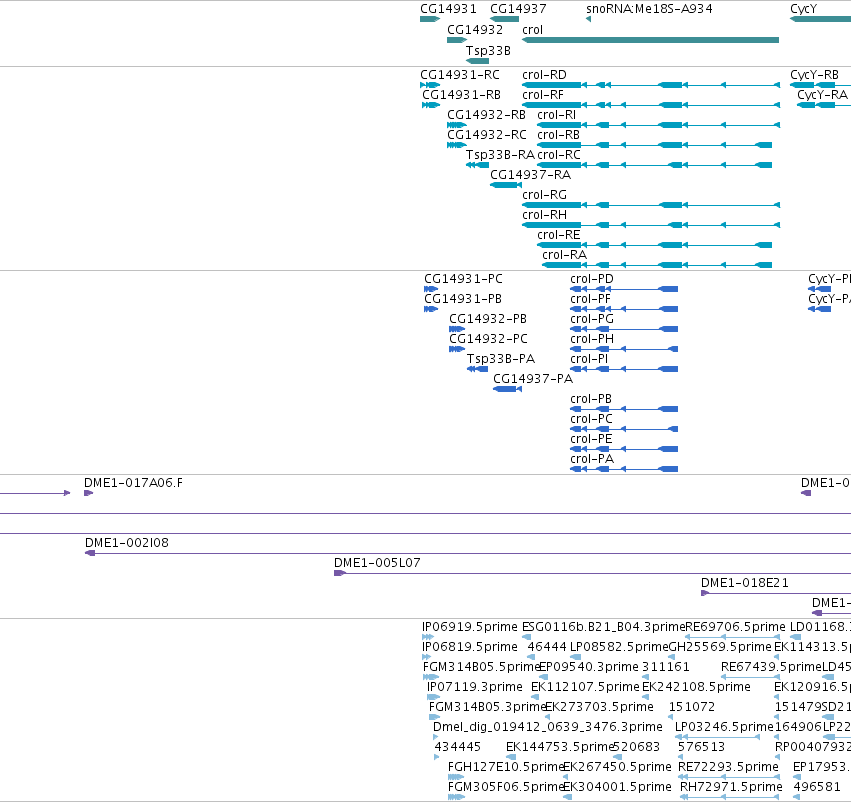
Task: Click the CG14932-RC transcript label
Action: (486, 135)
